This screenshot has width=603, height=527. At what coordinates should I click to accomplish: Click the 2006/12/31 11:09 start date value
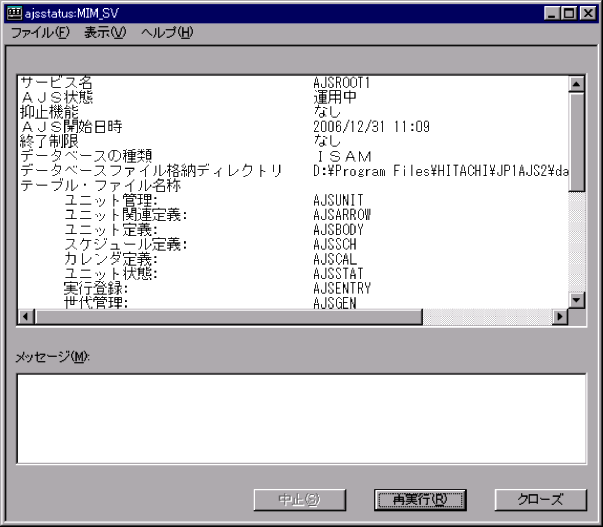click(x=371, y=127)
